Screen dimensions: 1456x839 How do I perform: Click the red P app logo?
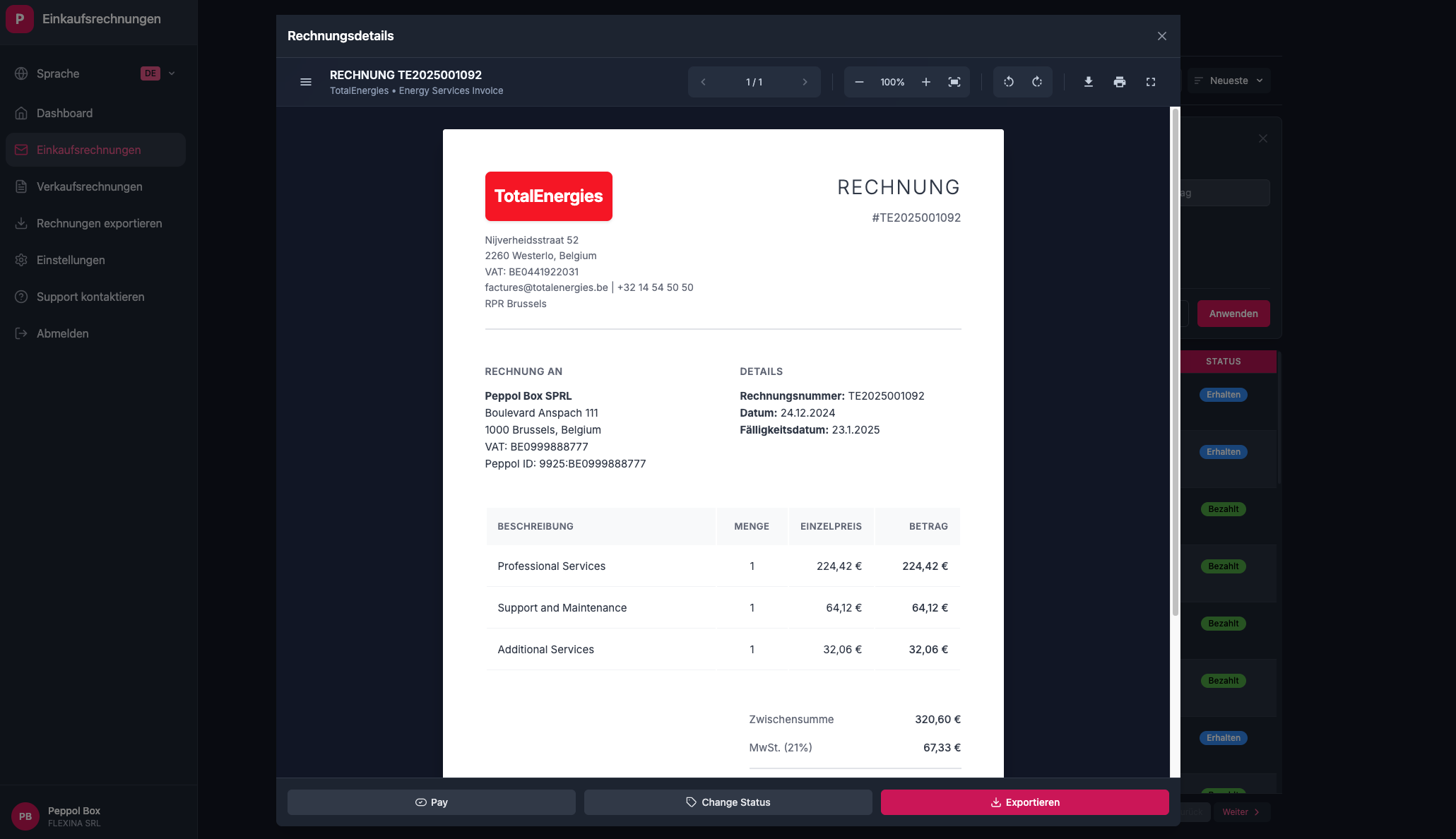pos(20,19)
